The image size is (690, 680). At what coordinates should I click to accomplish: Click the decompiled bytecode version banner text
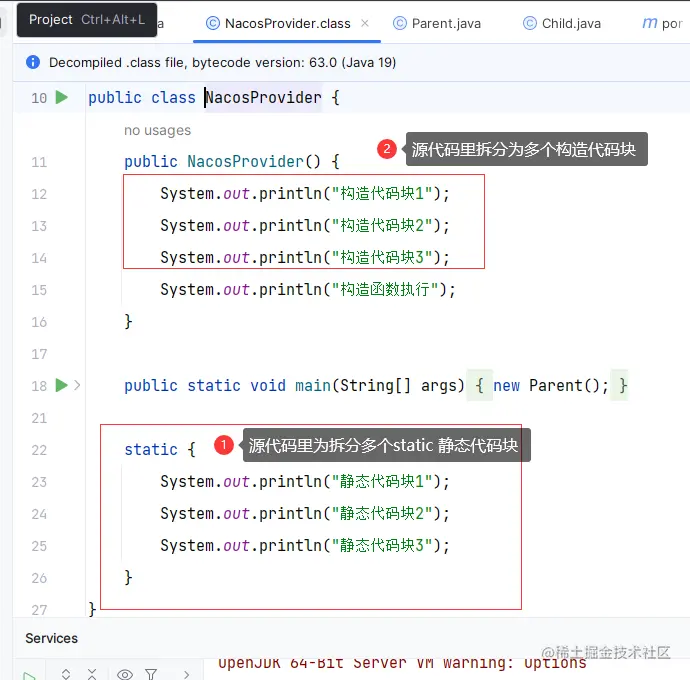coord(222,62)
